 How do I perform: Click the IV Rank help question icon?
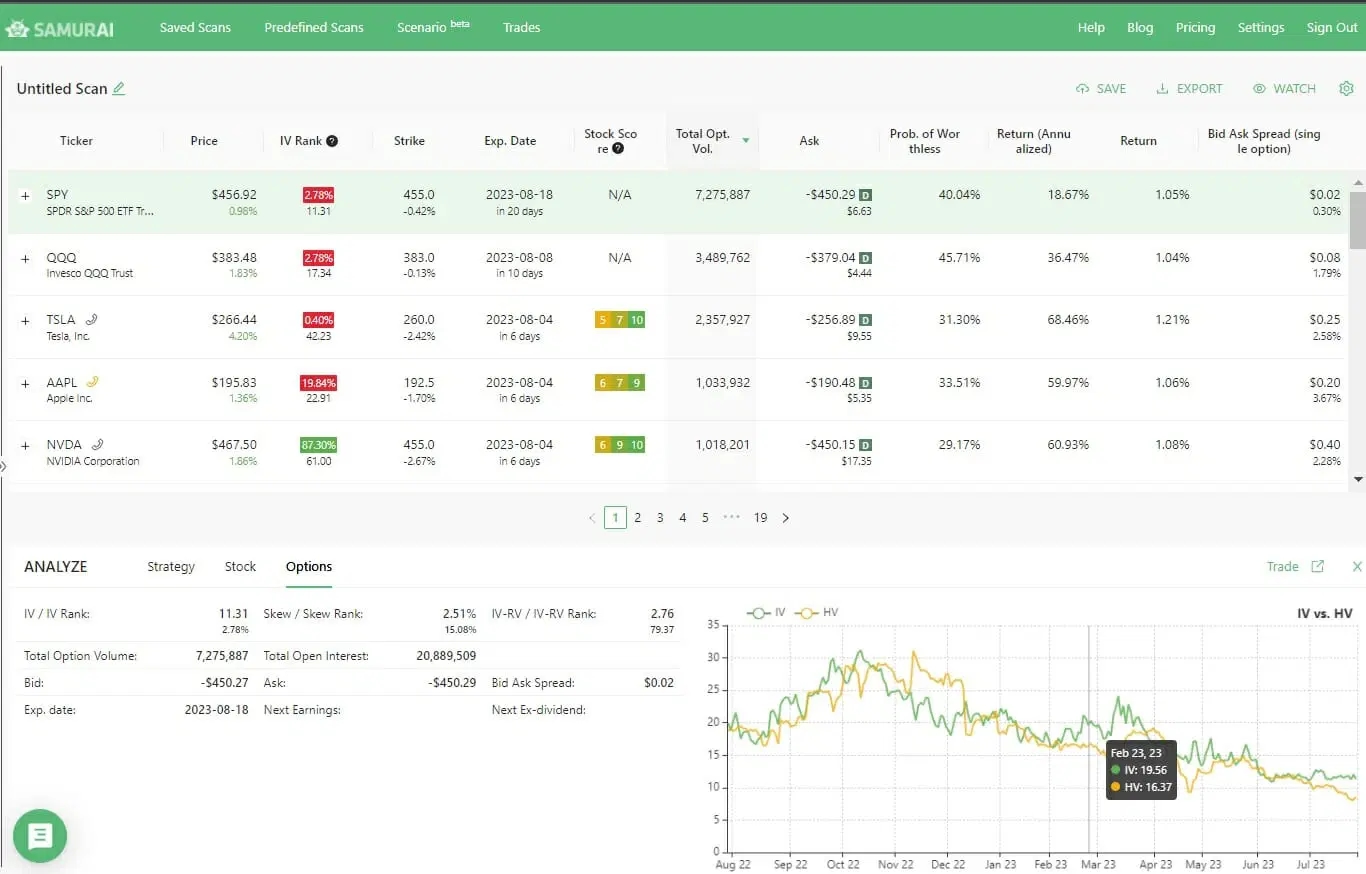coord(332,141)
